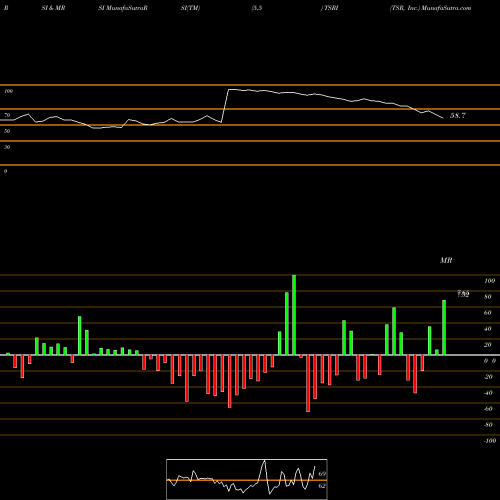The image size is (500, 500).
Task: Click the '(5,5' header text
Action: tap(257, 8)
